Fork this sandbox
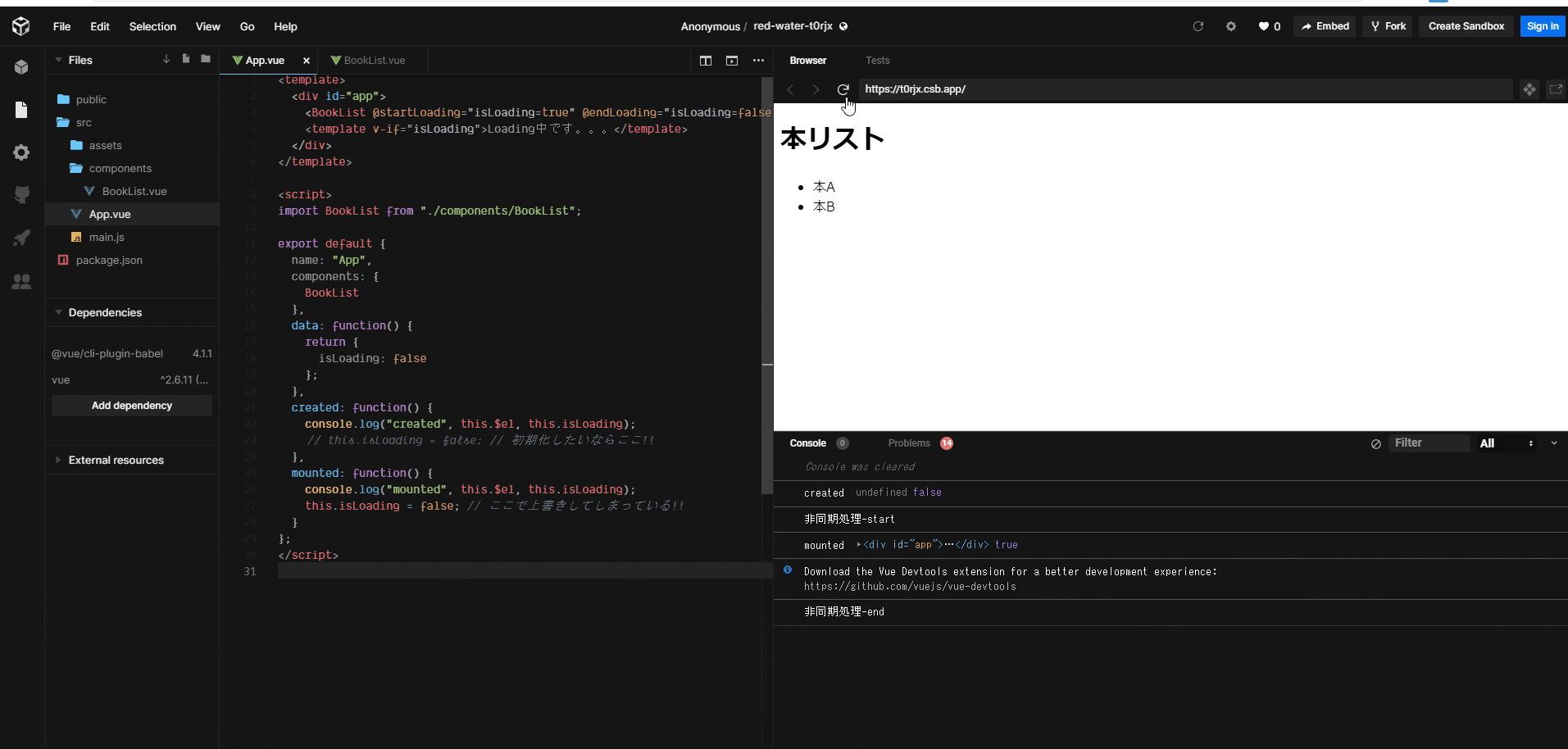1568x749 pixels. pyautogui.click(x=1388, y=26)
